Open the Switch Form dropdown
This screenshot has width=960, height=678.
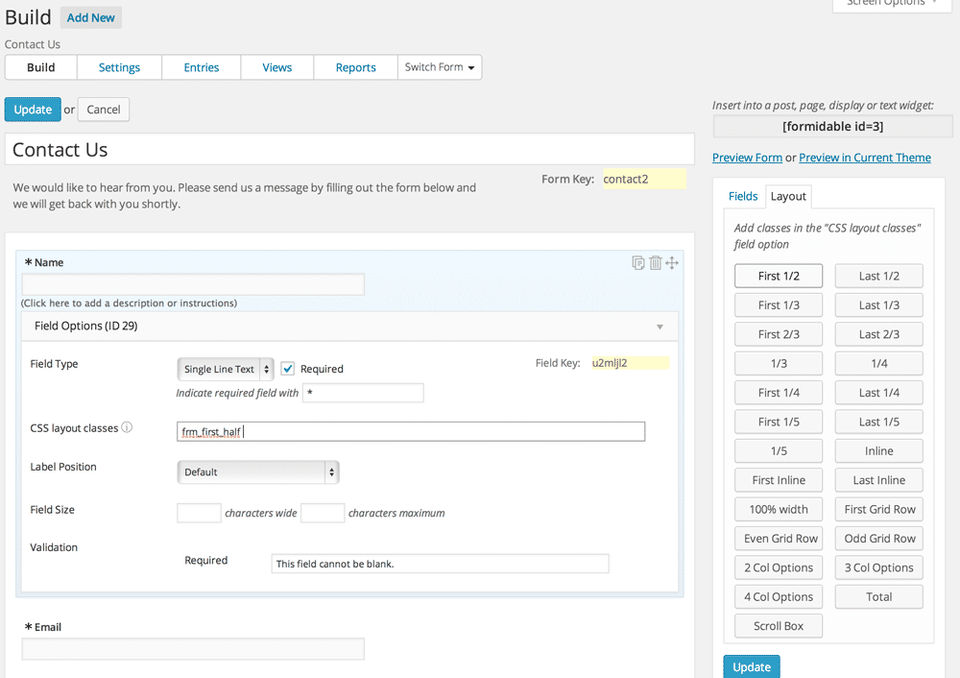[x=440, y=68]
